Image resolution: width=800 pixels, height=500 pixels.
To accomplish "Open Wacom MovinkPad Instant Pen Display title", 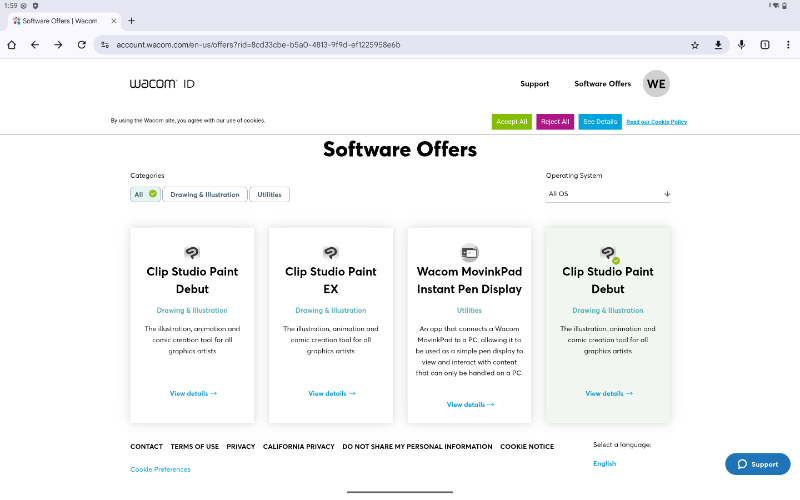I will [x=469, y=280].
